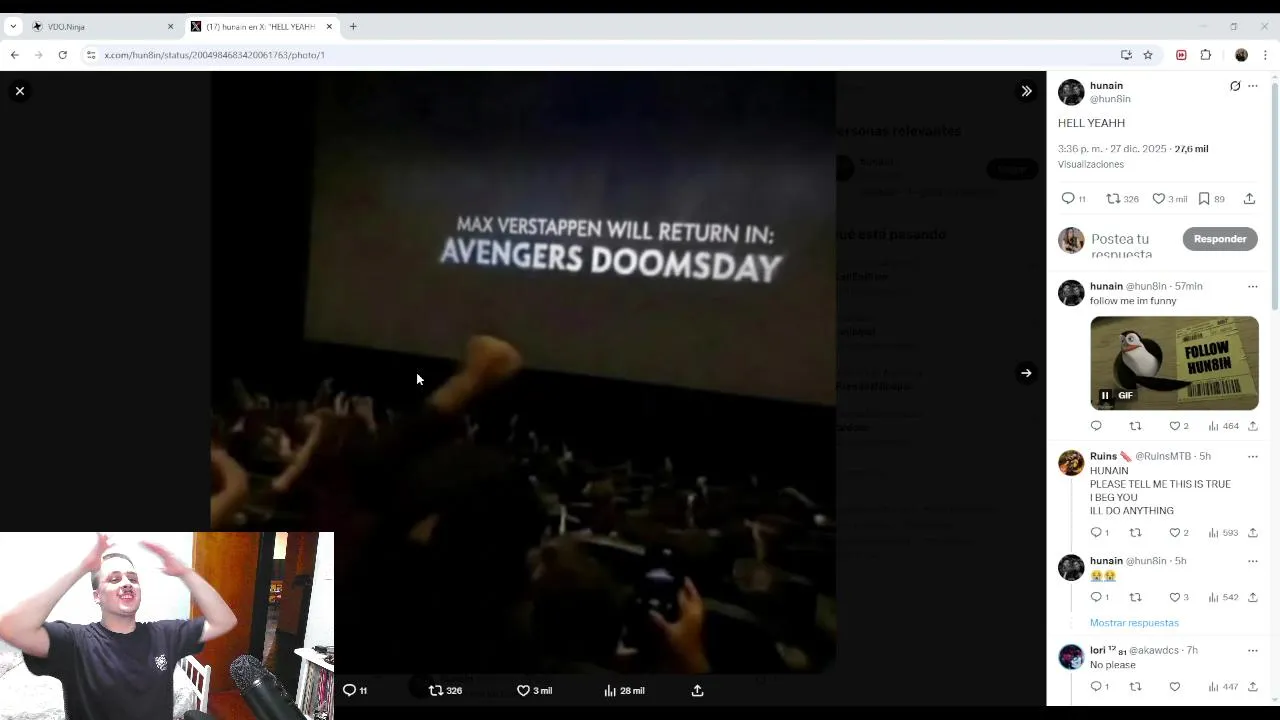The width and height of the screenshot is (1280, 720).
Task: Repost the main post showing 326 in sidebar
Action: coord(1122,199)
